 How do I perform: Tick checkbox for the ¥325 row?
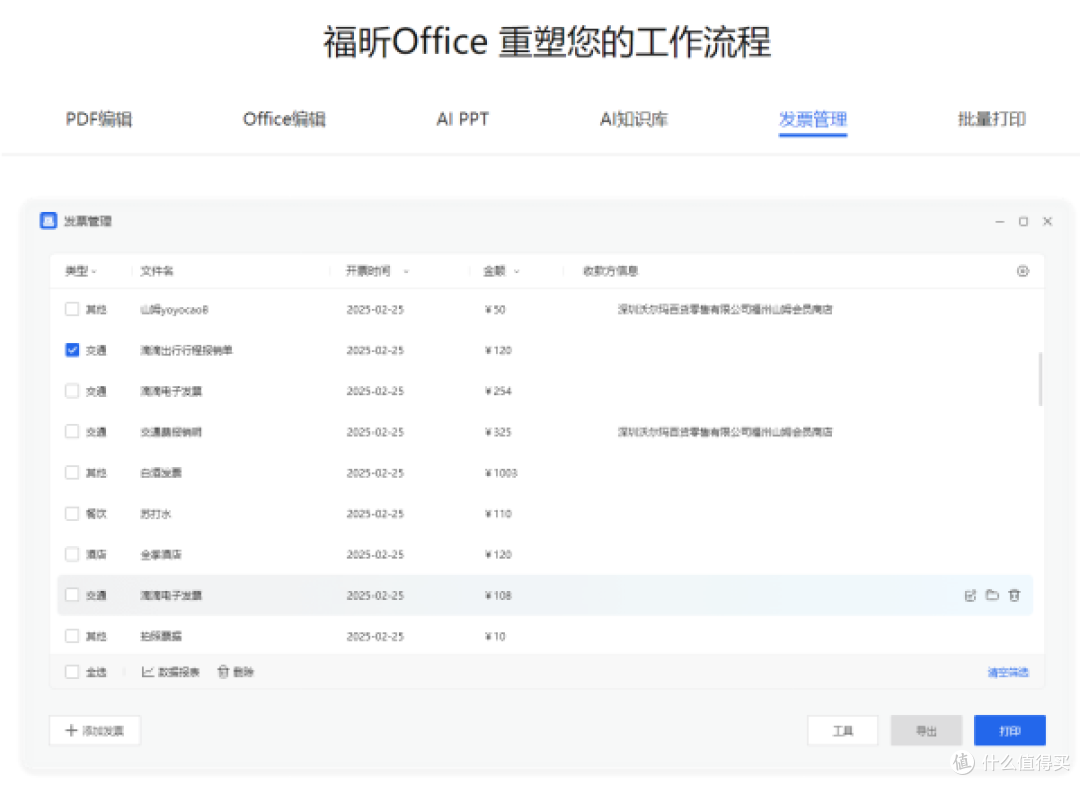pos(72,432)
